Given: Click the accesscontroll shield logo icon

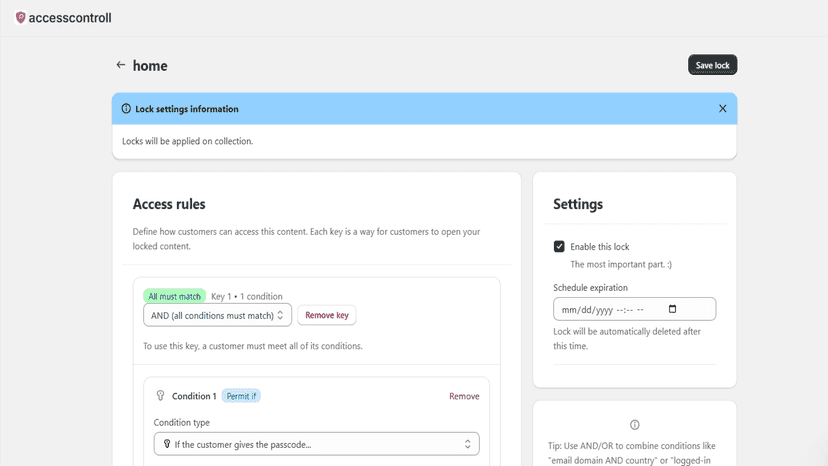Looking at the screenshot, I should [x=21, y=18].
